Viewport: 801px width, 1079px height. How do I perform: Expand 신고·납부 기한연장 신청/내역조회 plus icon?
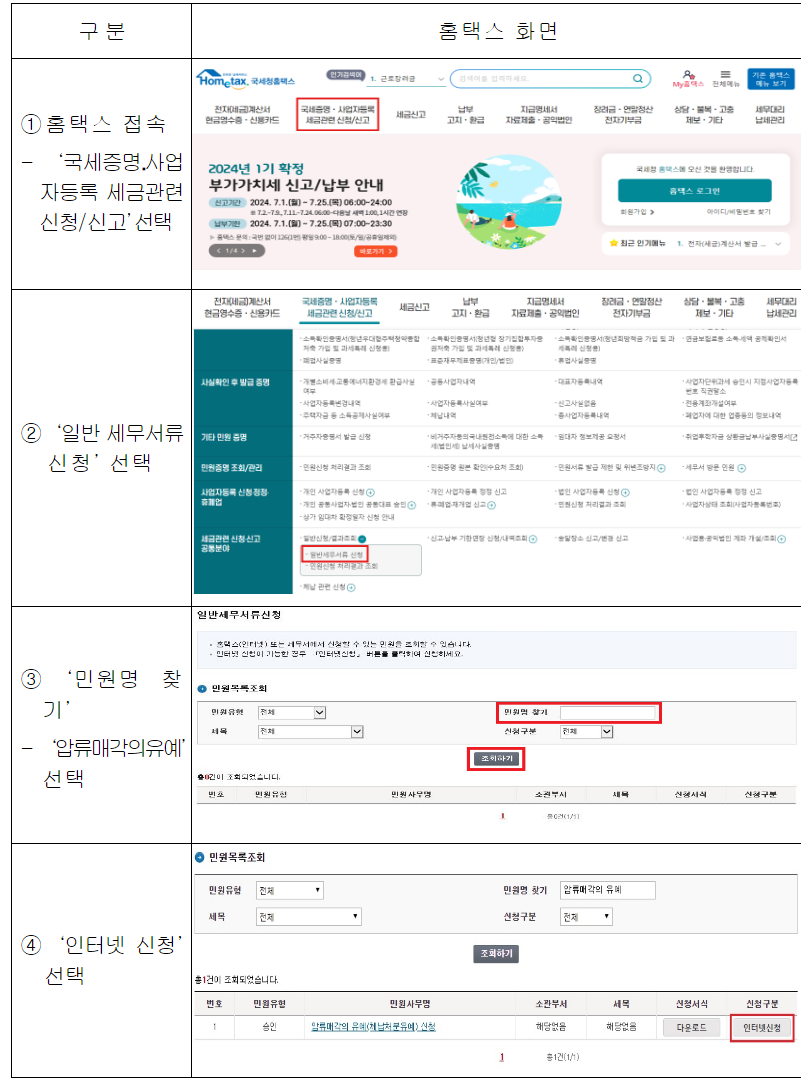pyautogui.click(x=533, y=539)
